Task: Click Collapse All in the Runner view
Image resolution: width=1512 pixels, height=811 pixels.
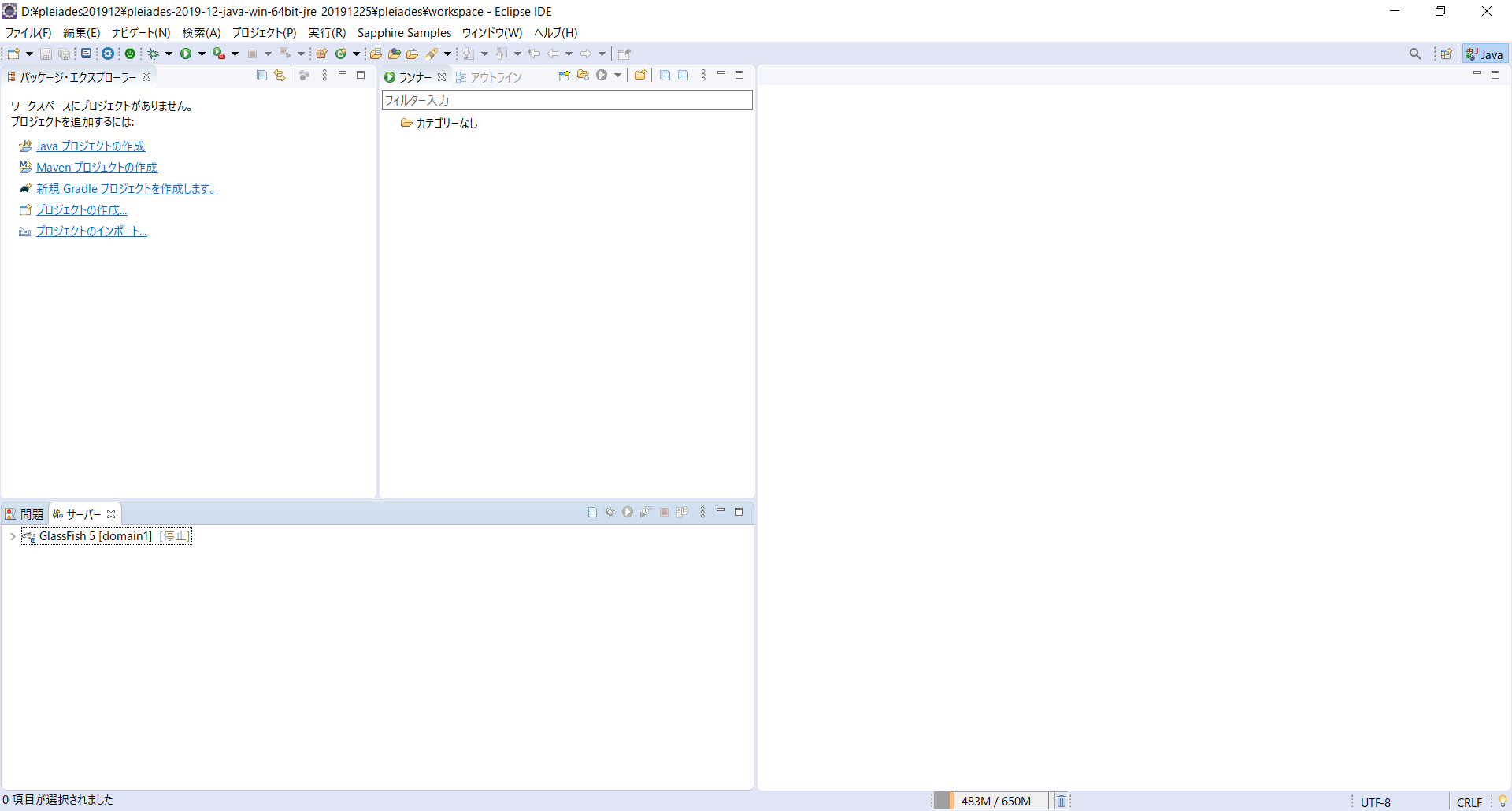Action: click(x=665, y=76)
